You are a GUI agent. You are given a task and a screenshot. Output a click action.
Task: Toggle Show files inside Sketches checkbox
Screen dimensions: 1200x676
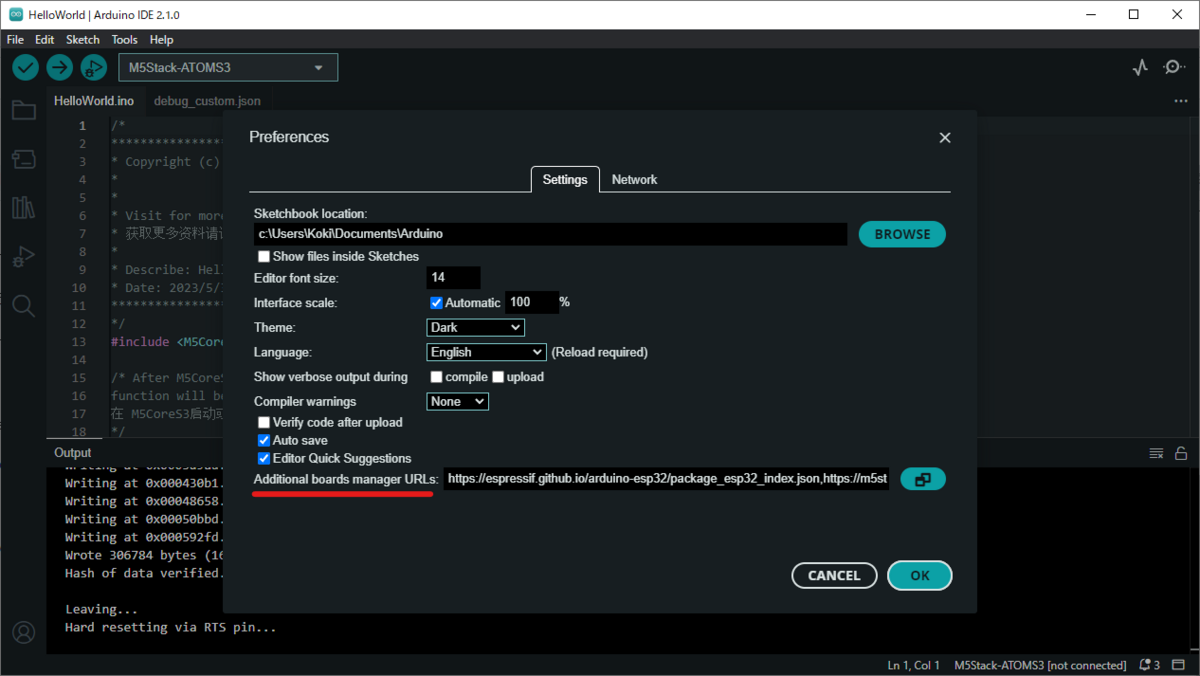pyautogui.click(x=264, y=257)
